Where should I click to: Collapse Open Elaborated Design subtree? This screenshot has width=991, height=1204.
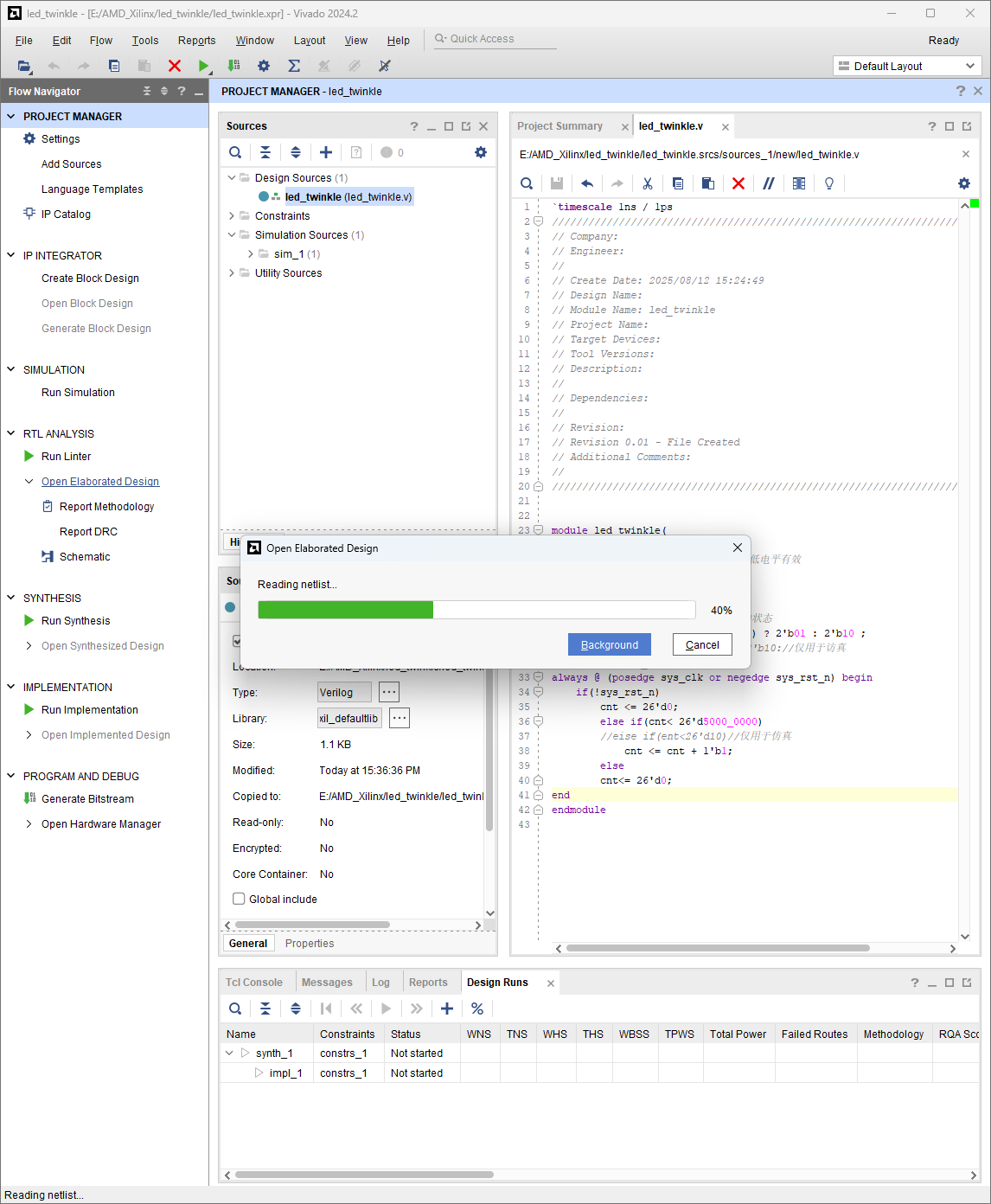pos(29,482)
